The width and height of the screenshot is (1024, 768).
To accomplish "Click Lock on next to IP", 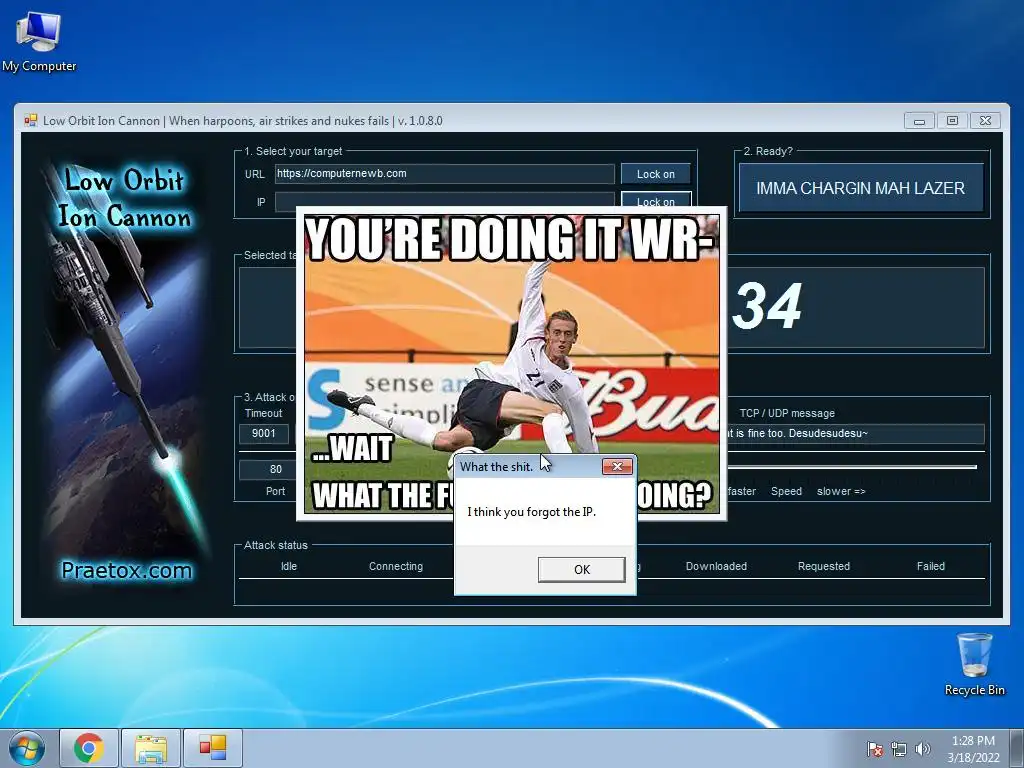I will click(655, 200).
